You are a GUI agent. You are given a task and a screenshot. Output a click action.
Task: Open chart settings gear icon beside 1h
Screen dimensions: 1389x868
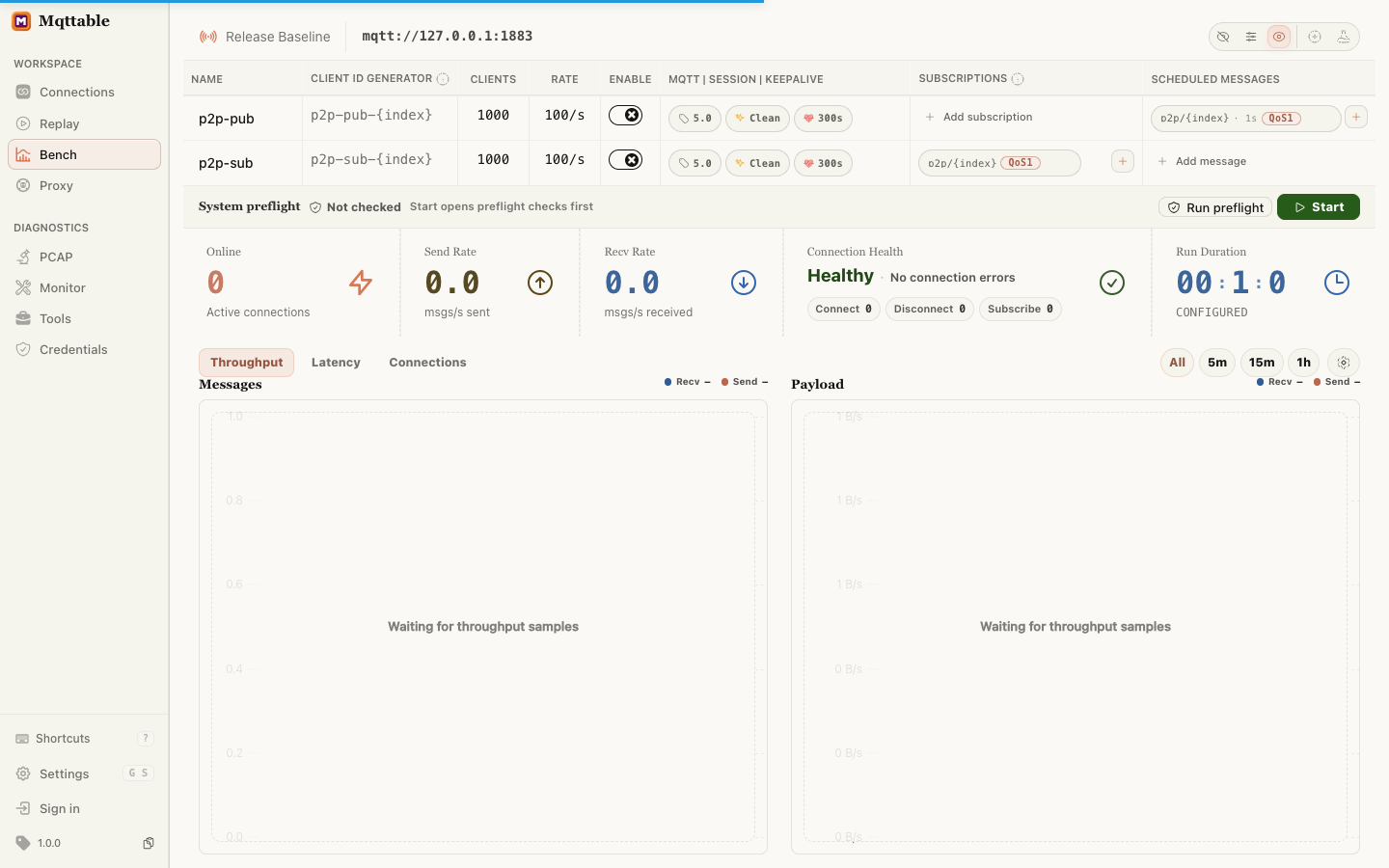[1344, 363]
